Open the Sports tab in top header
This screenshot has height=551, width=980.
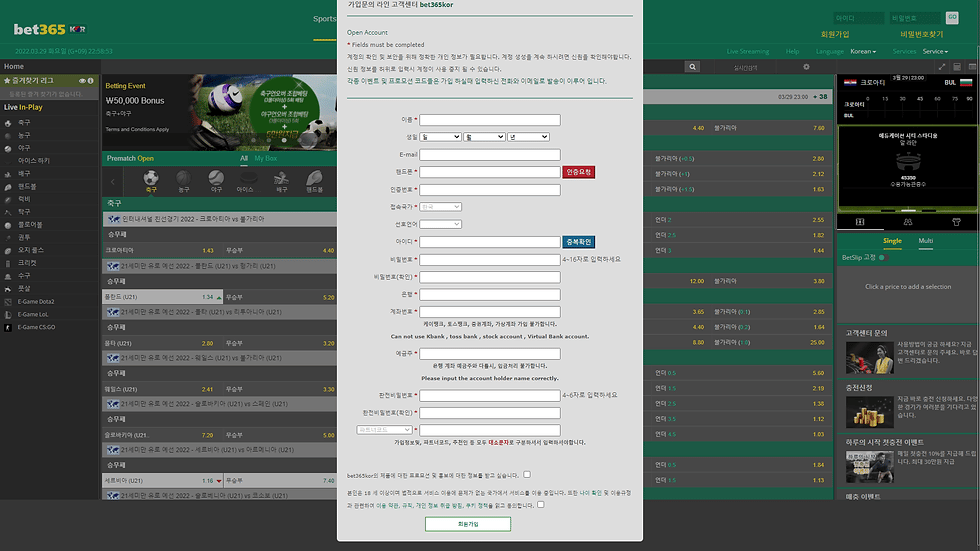pos(324,19)
